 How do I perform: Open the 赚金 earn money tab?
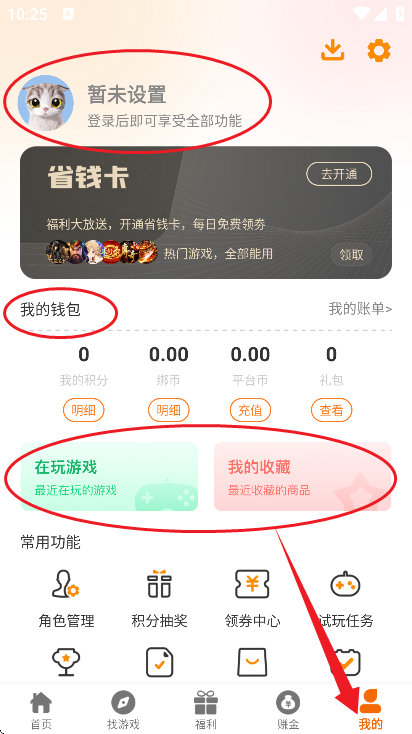coord(288,710)
